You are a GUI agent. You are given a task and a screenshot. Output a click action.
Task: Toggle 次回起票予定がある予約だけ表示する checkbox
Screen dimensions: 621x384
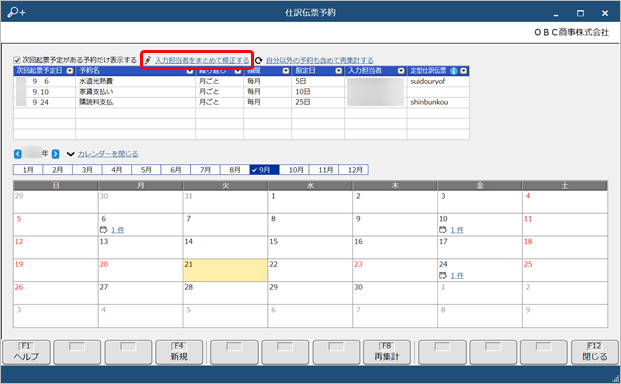click(x=17, y=60)
